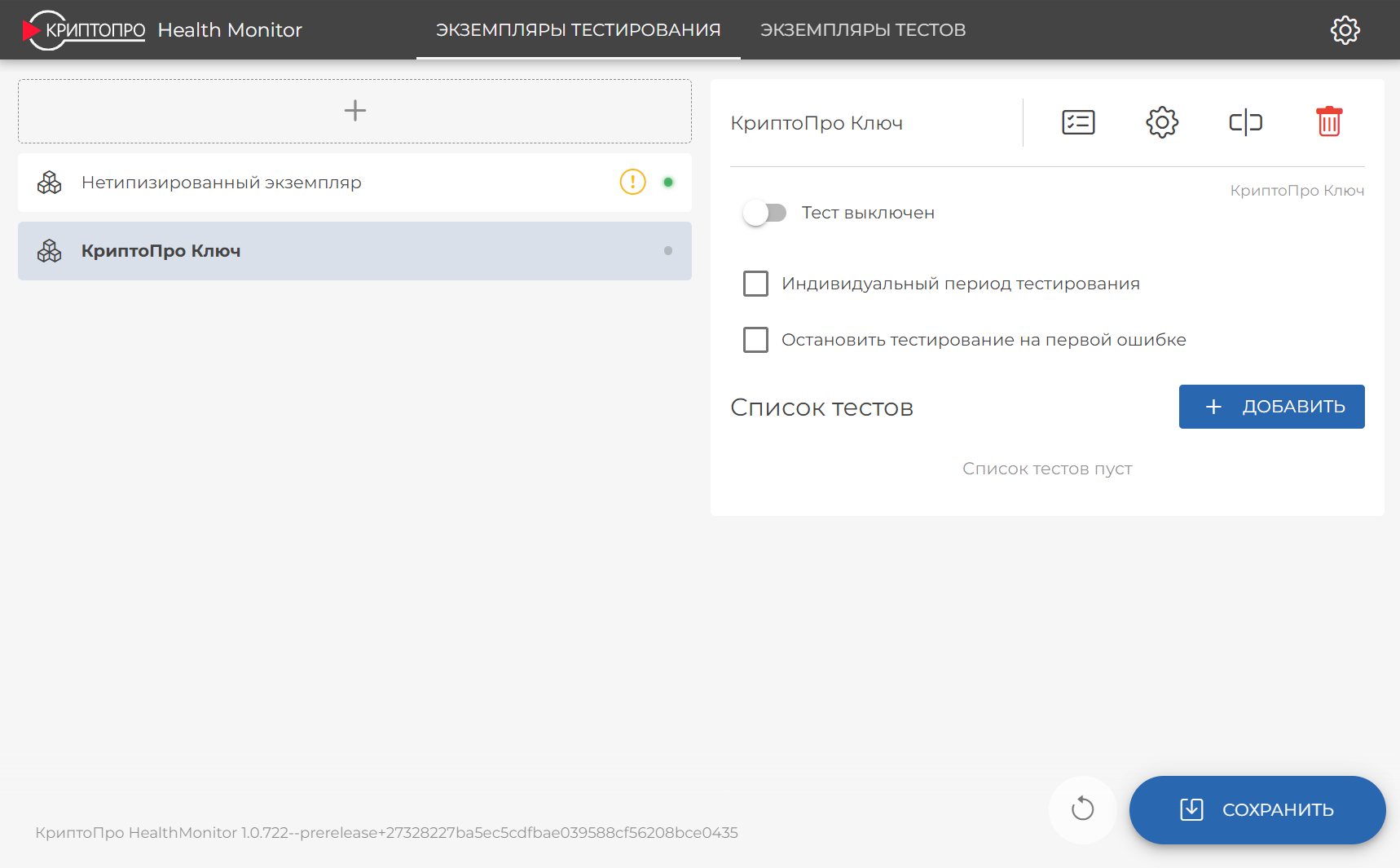This screenshot has width=1400, height=868.
Task: Click Список тестов пуст message
Action: pos(1047,469)
